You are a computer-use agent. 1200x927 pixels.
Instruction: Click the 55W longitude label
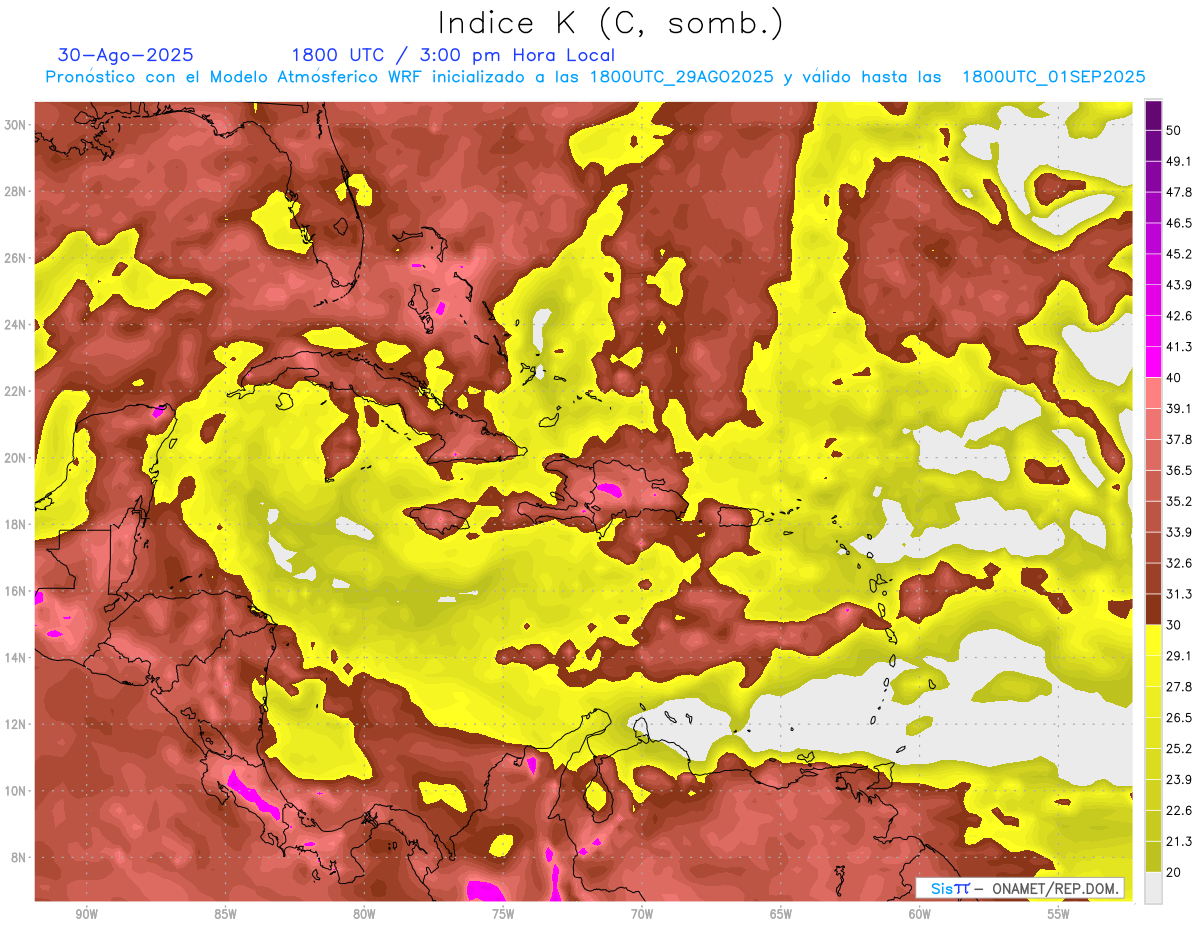pyautogui.click(x=1059, y=914)
